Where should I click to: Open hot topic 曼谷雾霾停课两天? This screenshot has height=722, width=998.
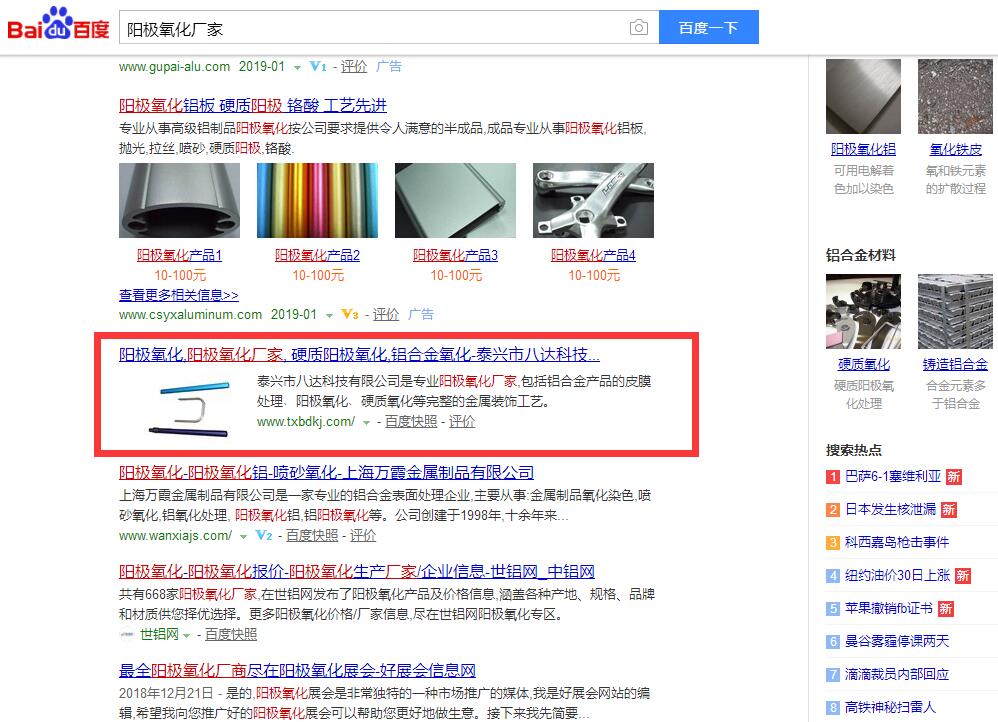click(897, 642)
